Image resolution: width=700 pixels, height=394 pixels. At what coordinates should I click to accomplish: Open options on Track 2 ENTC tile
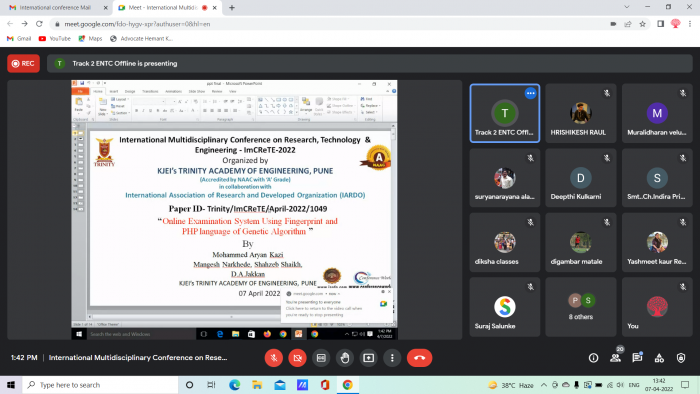[530, 93]
